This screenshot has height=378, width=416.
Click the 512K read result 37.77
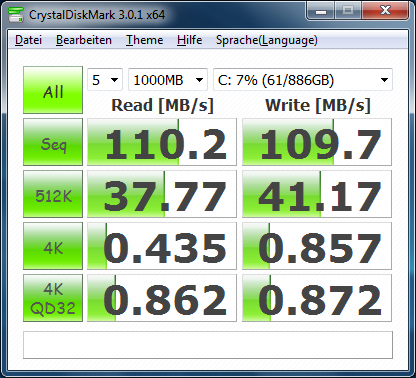(x=162, y=194)
